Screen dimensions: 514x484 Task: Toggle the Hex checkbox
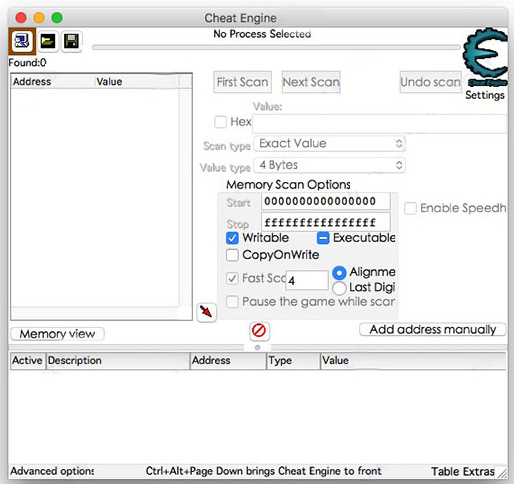pyautogui.click(x=220, y=122)
